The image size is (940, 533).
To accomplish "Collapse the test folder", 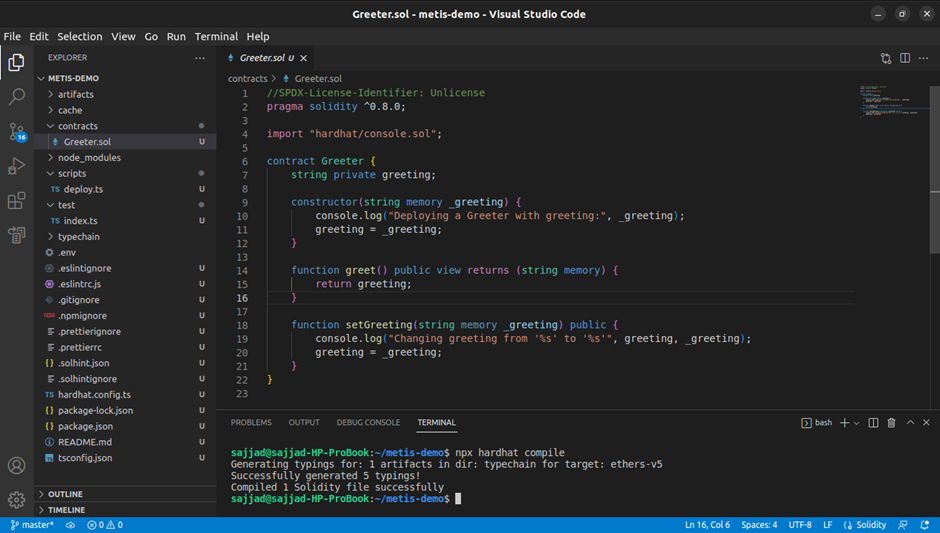I will tap(125, 205).
